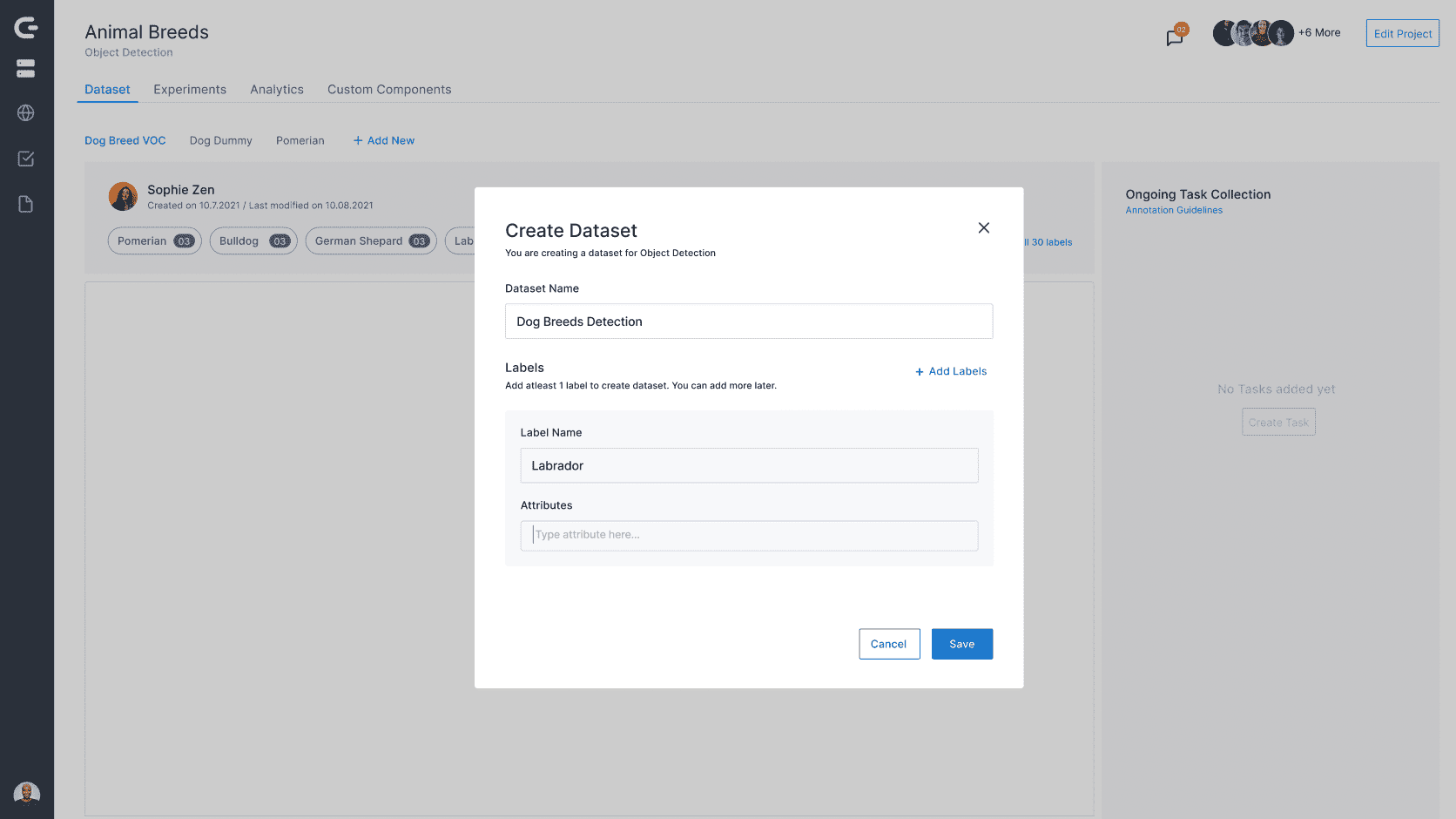1456x819 pixels.
Task: Click Sophie Zen's avatar picture
Action: tap(123, 197)
